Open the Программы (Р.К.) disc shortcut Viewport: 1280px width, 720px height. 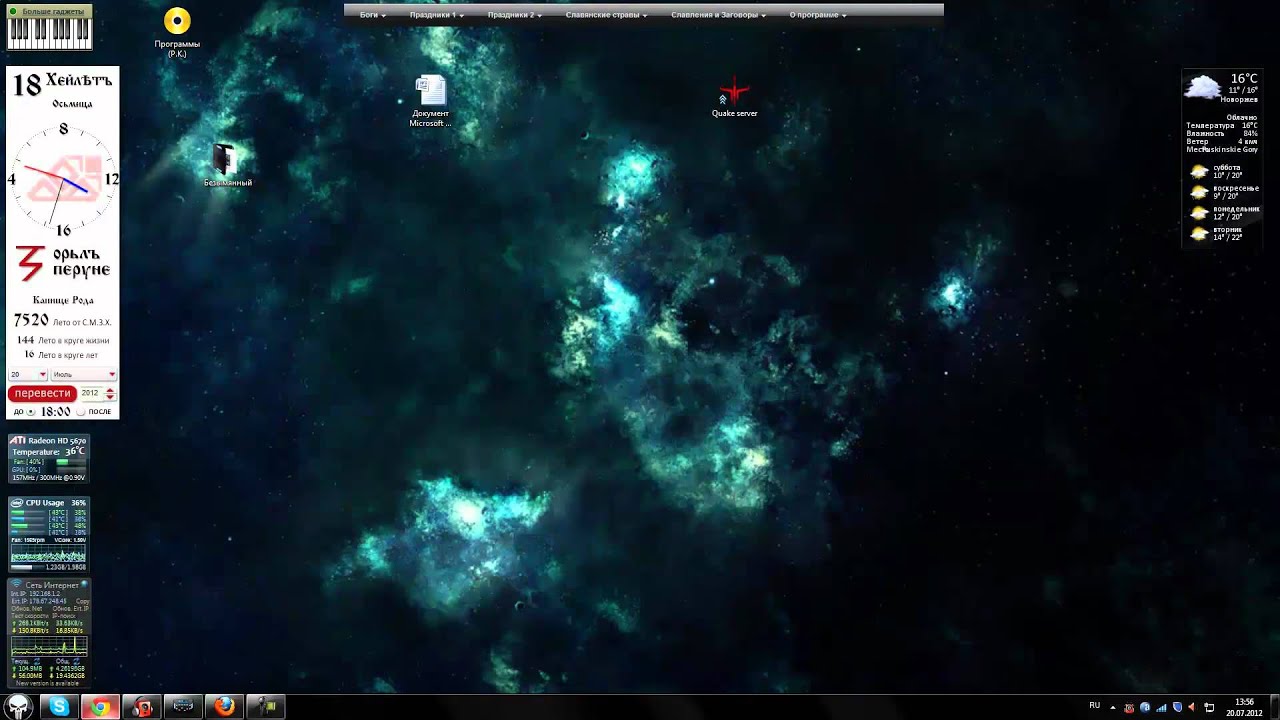[177, 31]
